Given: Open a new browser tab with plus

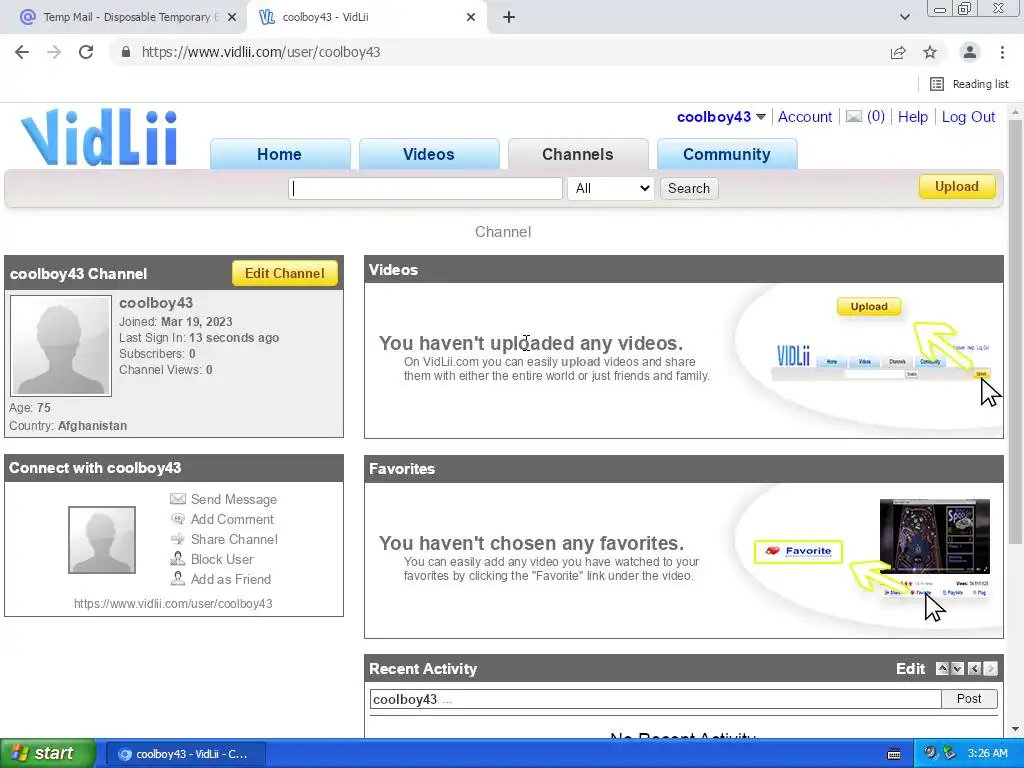Looking at the screenshot, I should tap(509, 17).
